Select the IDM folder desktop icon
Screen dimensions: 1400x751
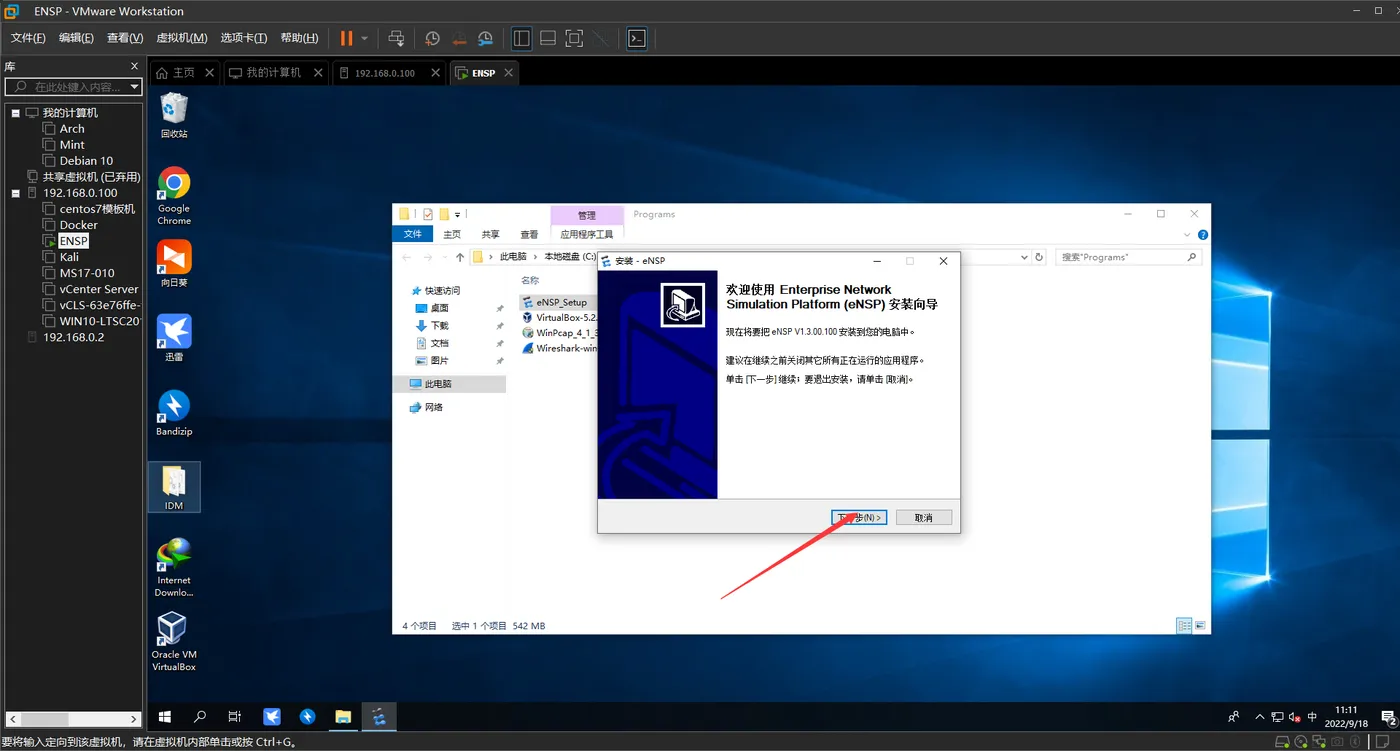(174, 487)
